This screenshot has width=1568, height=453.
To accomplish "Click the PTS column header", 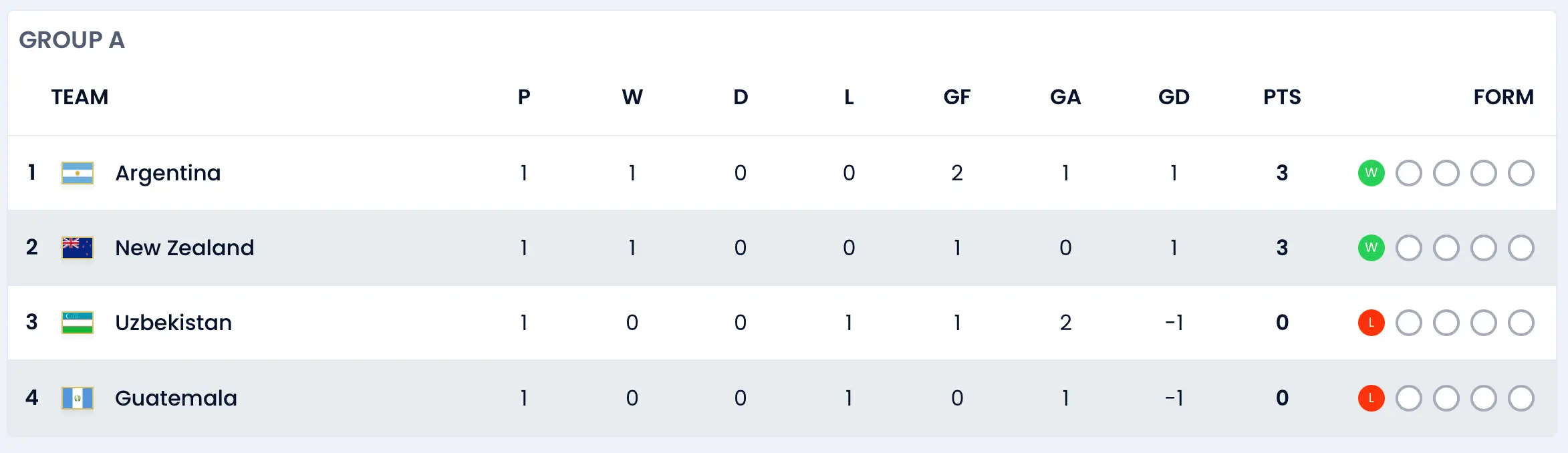I will pos(1282,97).
